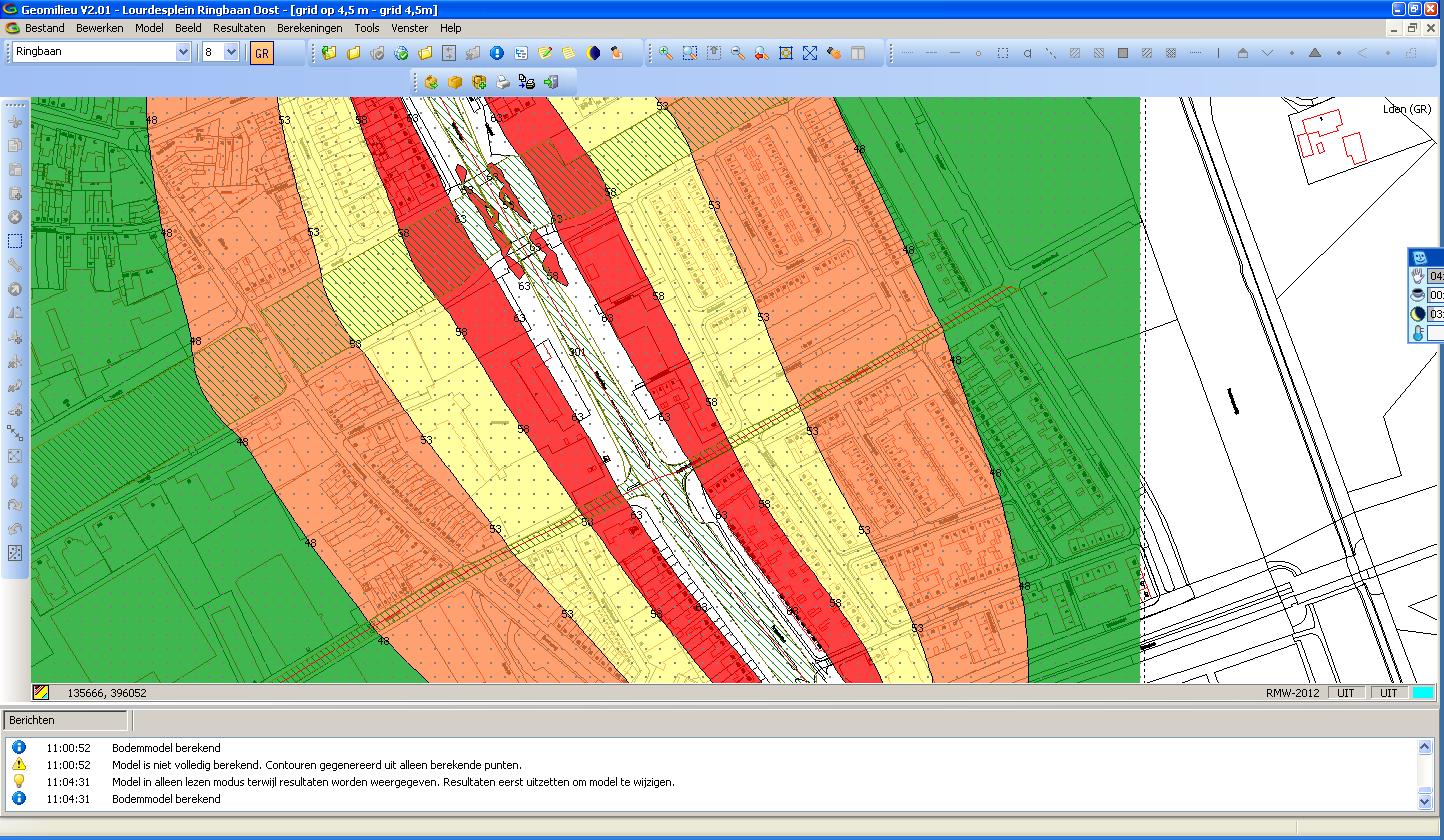This screenshot has width=1444, height=840.
Task: Click the globe with green check icon
Action: pyautogui.click(x=401, y=53)
